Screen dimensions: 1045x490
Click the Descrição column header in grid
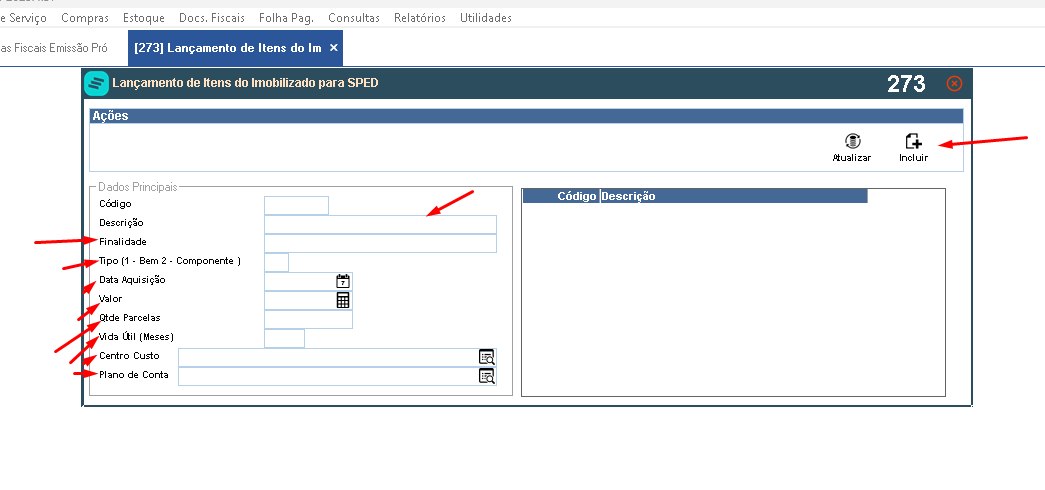point(734,196)
